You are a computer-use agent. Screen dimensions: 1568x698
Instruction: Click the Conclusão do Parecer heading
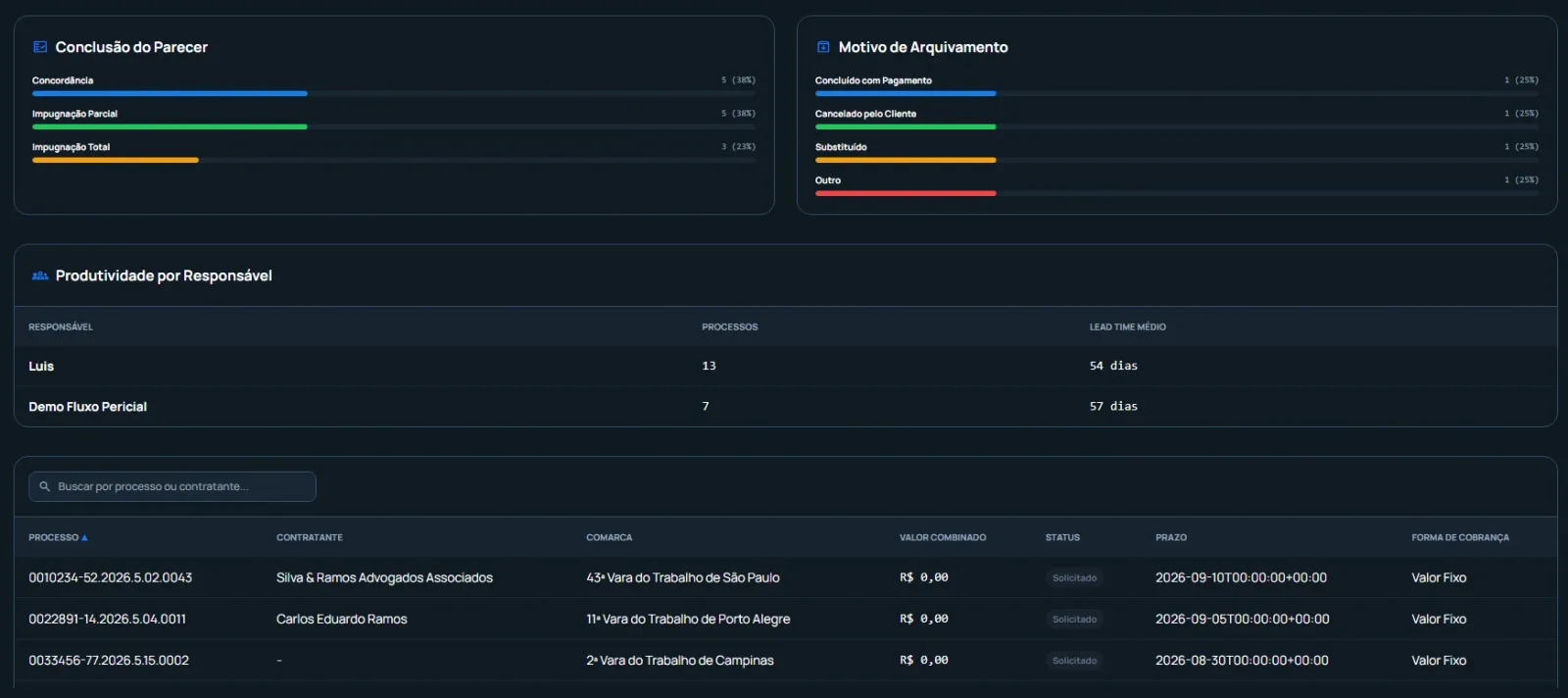131,47
